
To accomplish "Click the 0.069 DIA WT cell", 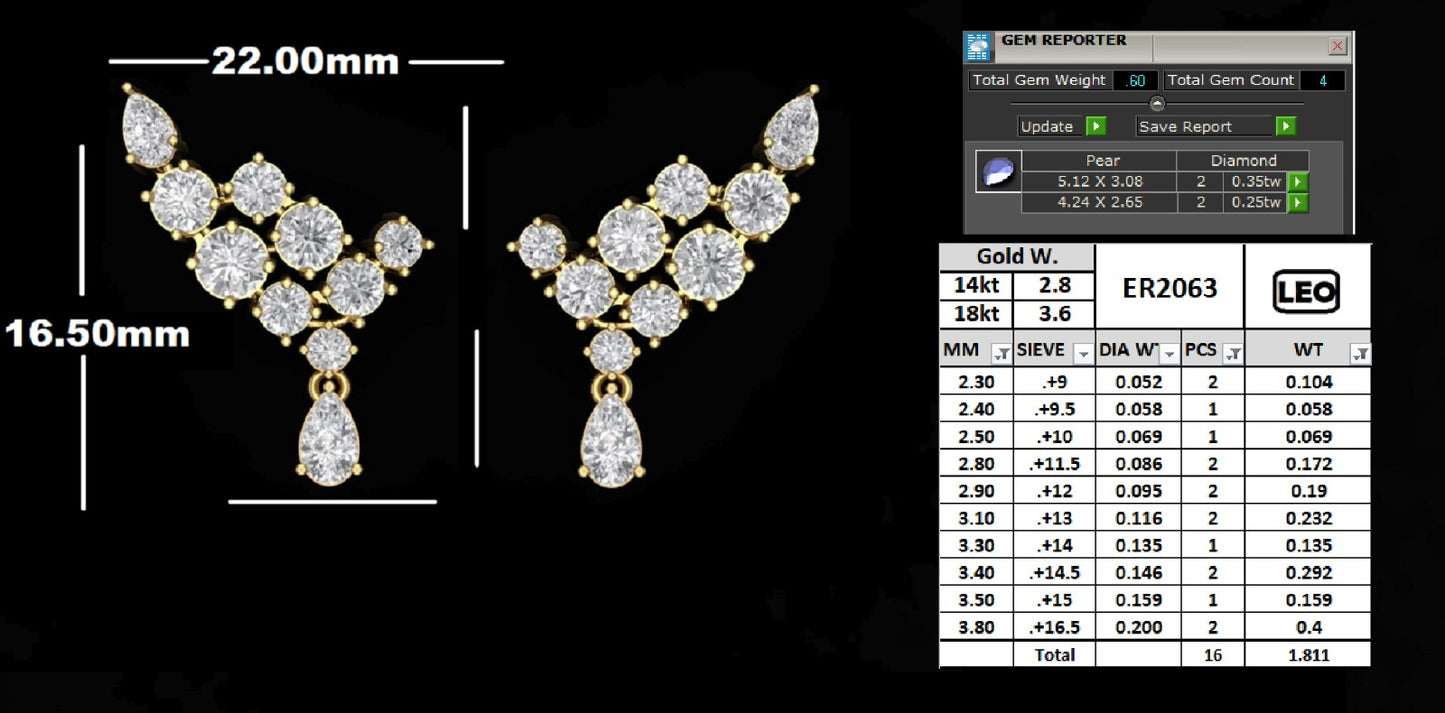I will pos(1139,436).
